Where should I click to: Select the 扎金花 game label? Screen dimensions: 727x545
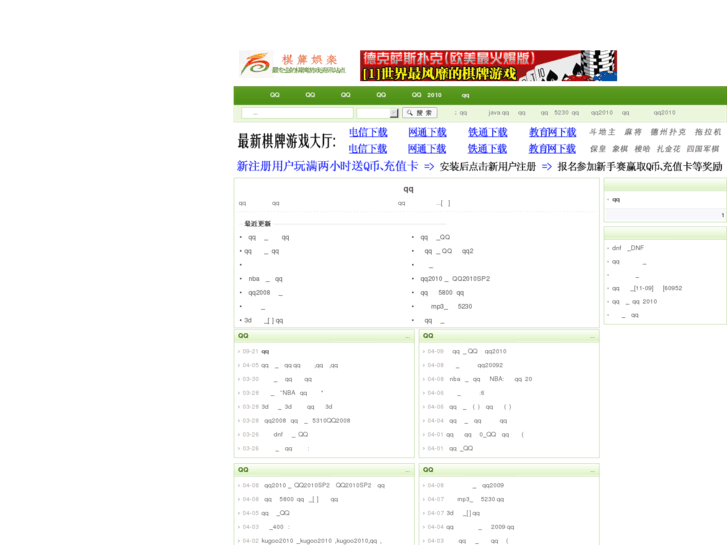(669, 149)
